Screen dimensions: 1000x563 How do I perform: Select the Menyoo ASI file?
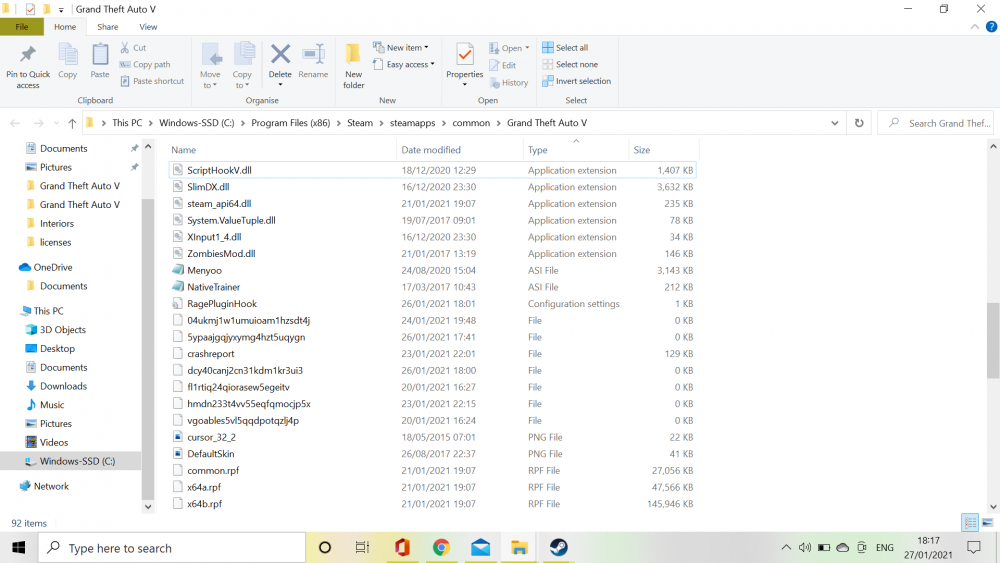click(x=432, y=270)
